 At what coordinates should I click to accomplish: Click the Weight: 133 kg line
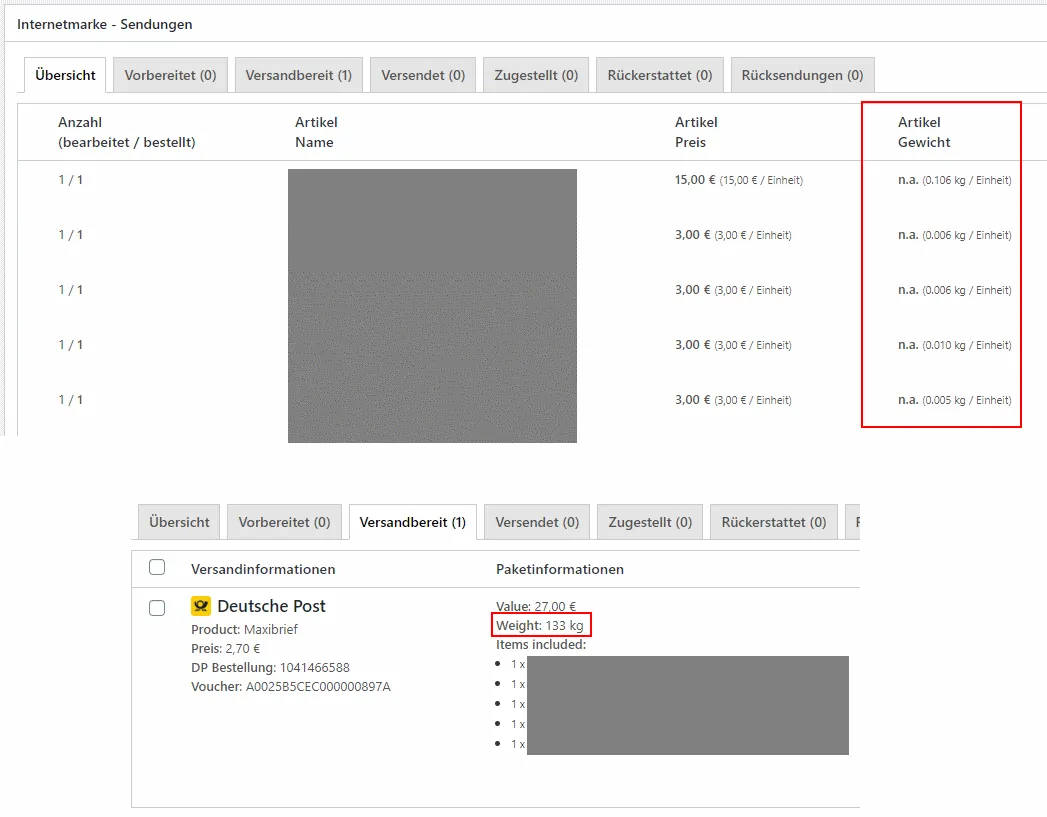tap(540, 625)
